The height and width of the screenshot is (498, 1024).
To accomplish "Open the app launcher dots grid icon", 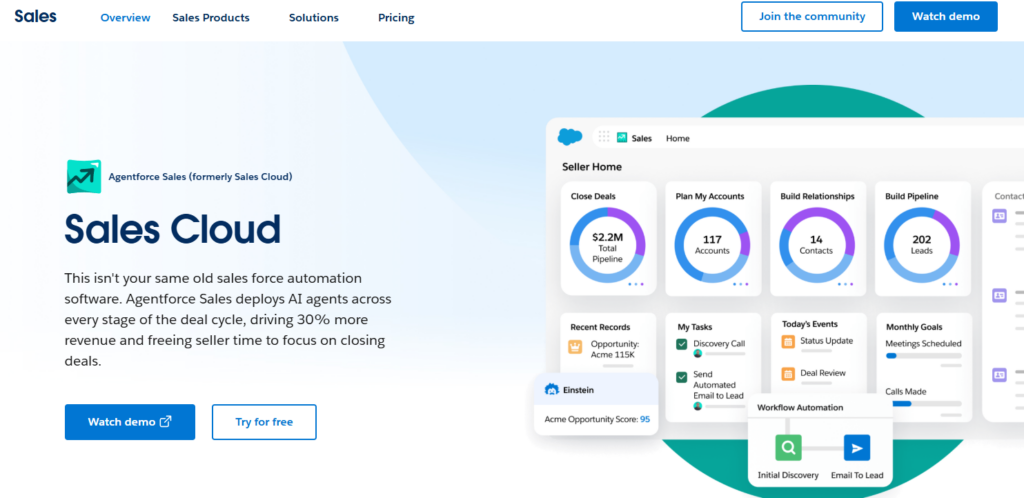I will [x=604, y=137].
